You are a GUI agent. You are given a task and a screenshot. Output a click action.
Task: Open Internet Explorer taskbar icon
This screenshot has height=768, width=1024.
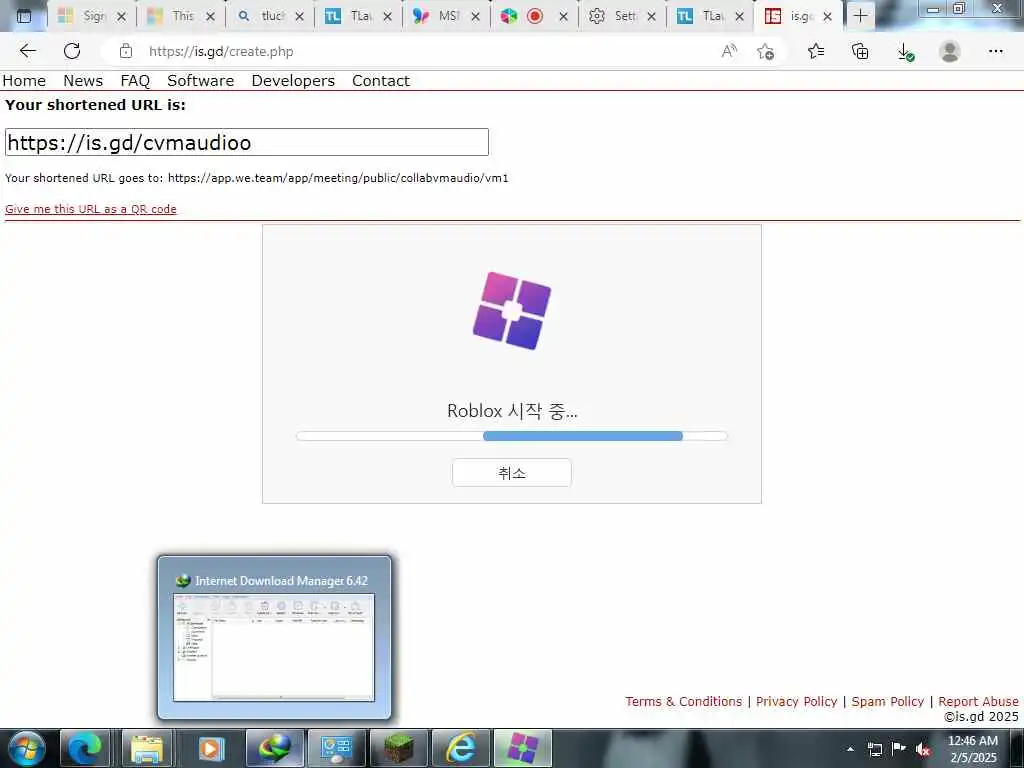pyautogui.click(x=460, y=748)
